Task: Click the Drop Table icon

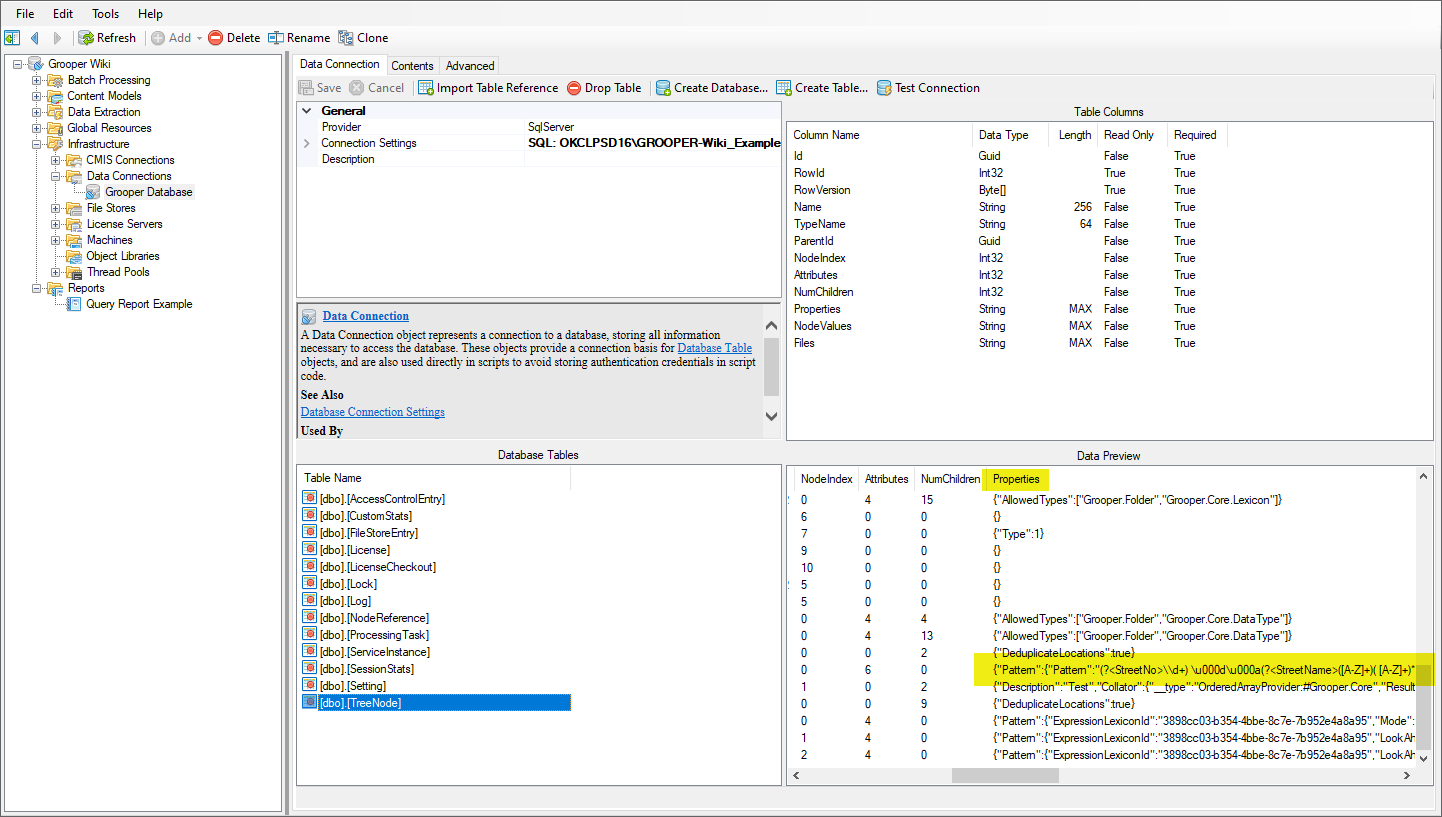Action: [x=574, y=88]
